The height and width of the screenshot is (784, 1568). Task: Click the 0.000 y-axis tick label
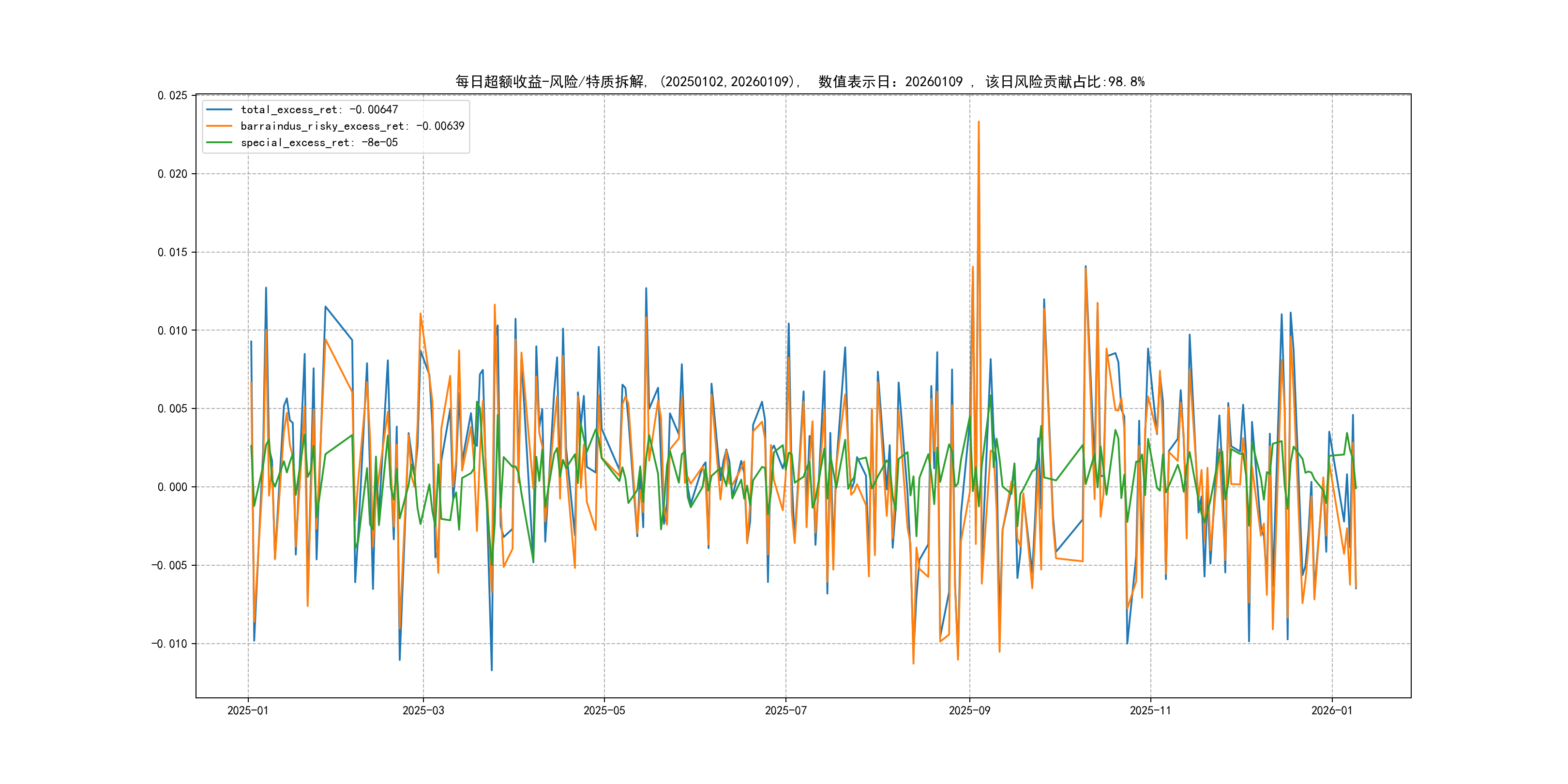point(172,487)
